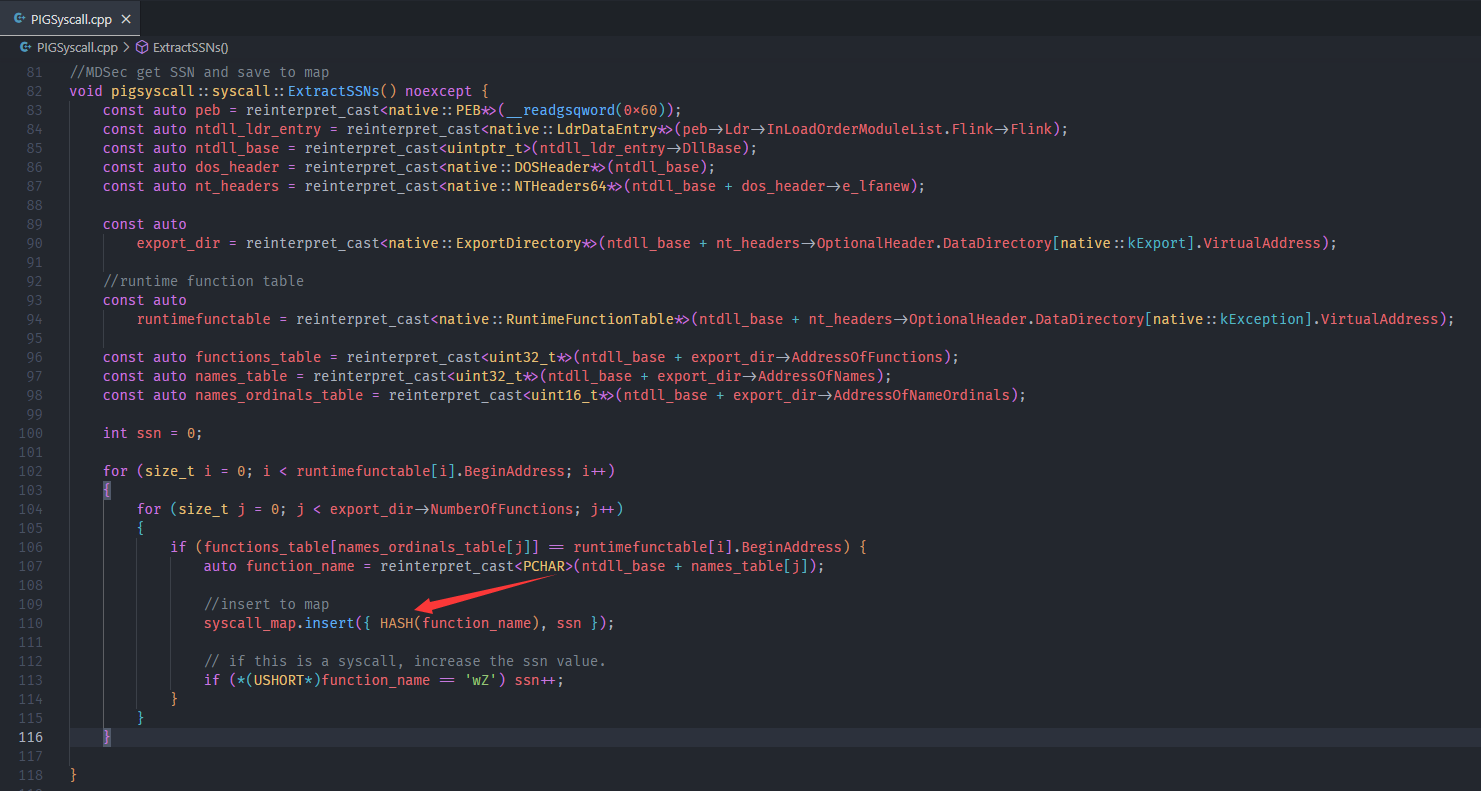
Task: Click 'AddressOfNames' on line 97
Action: (816, 376)
